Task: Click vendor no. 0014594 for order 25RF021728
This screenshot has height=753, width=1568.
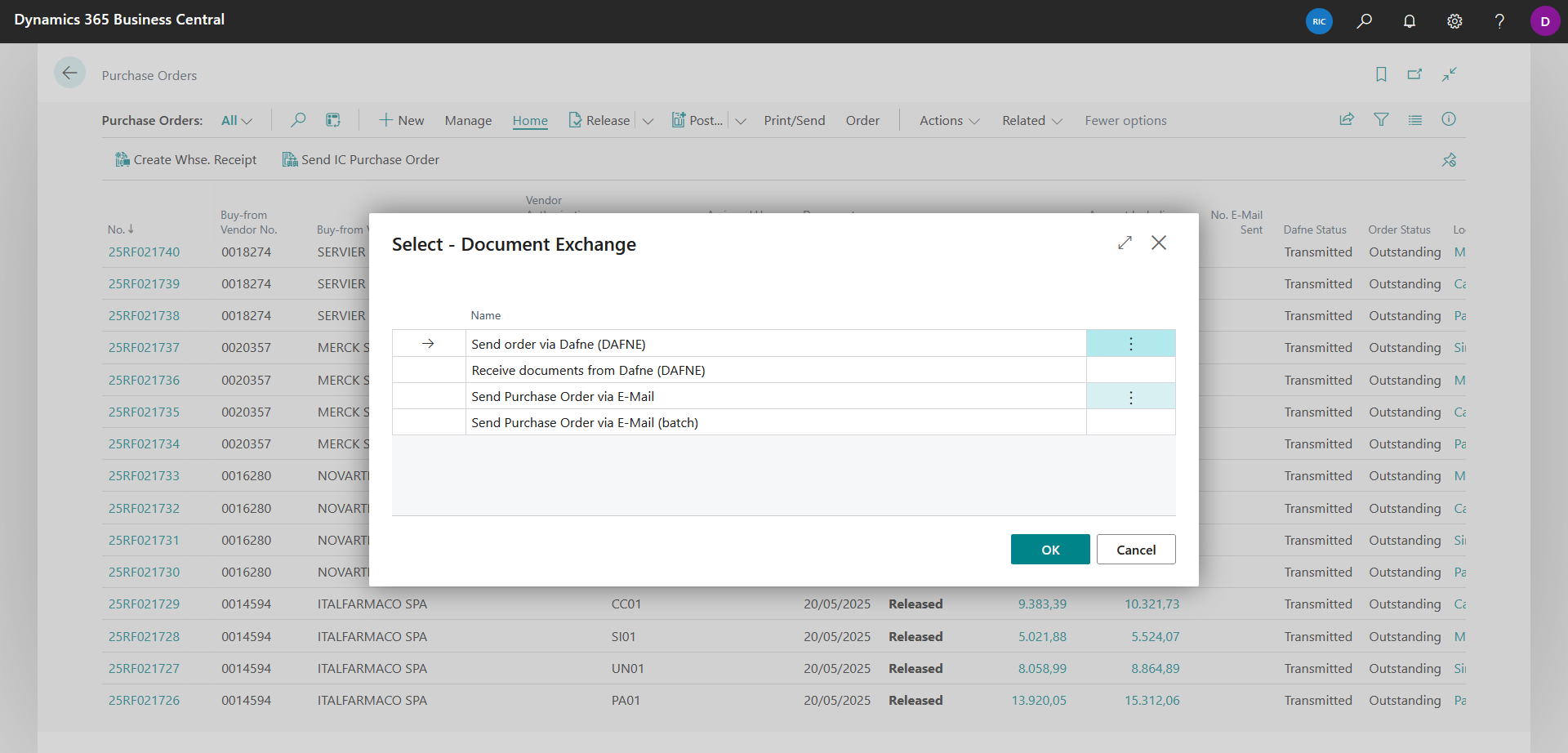Action: point(247,636)
